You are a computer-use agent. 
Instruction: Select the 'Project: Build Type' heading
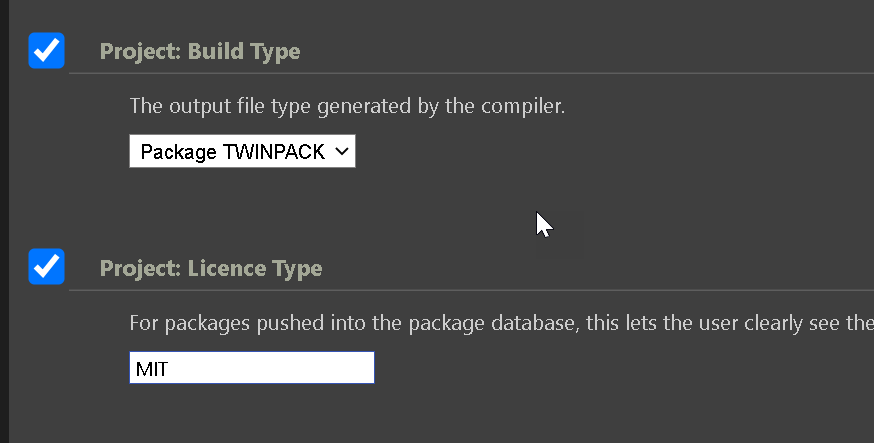[x=200, y=51]
